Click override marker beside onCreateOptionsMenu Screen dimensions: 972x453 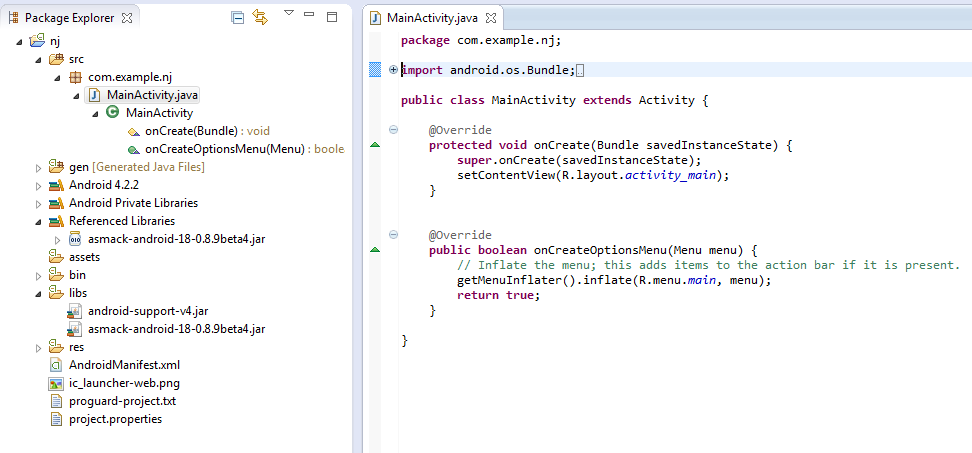click(x=374, y=250)
